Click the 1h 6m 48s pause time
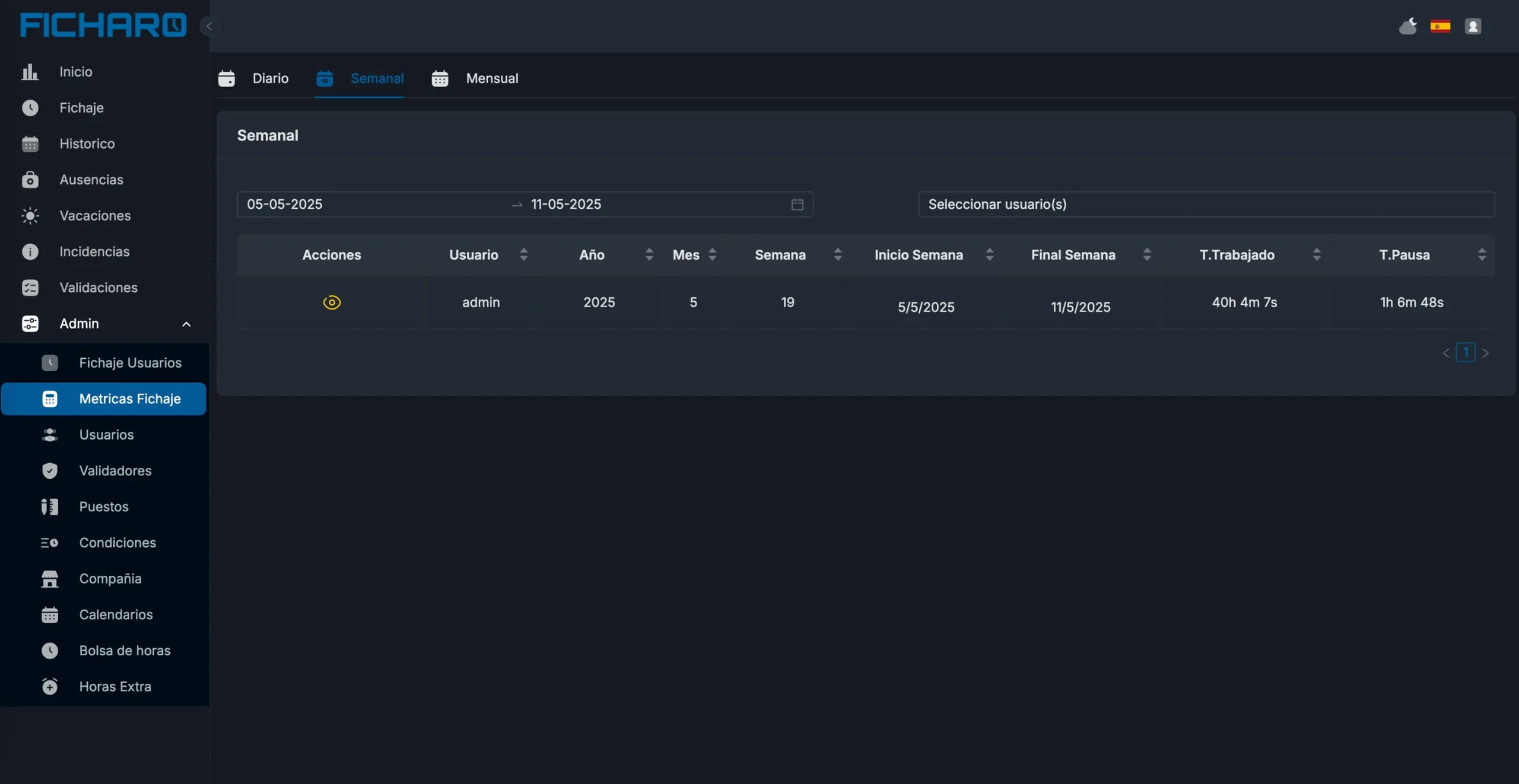Viewport: 1519px width, 784px height. tap(1412, 302)
